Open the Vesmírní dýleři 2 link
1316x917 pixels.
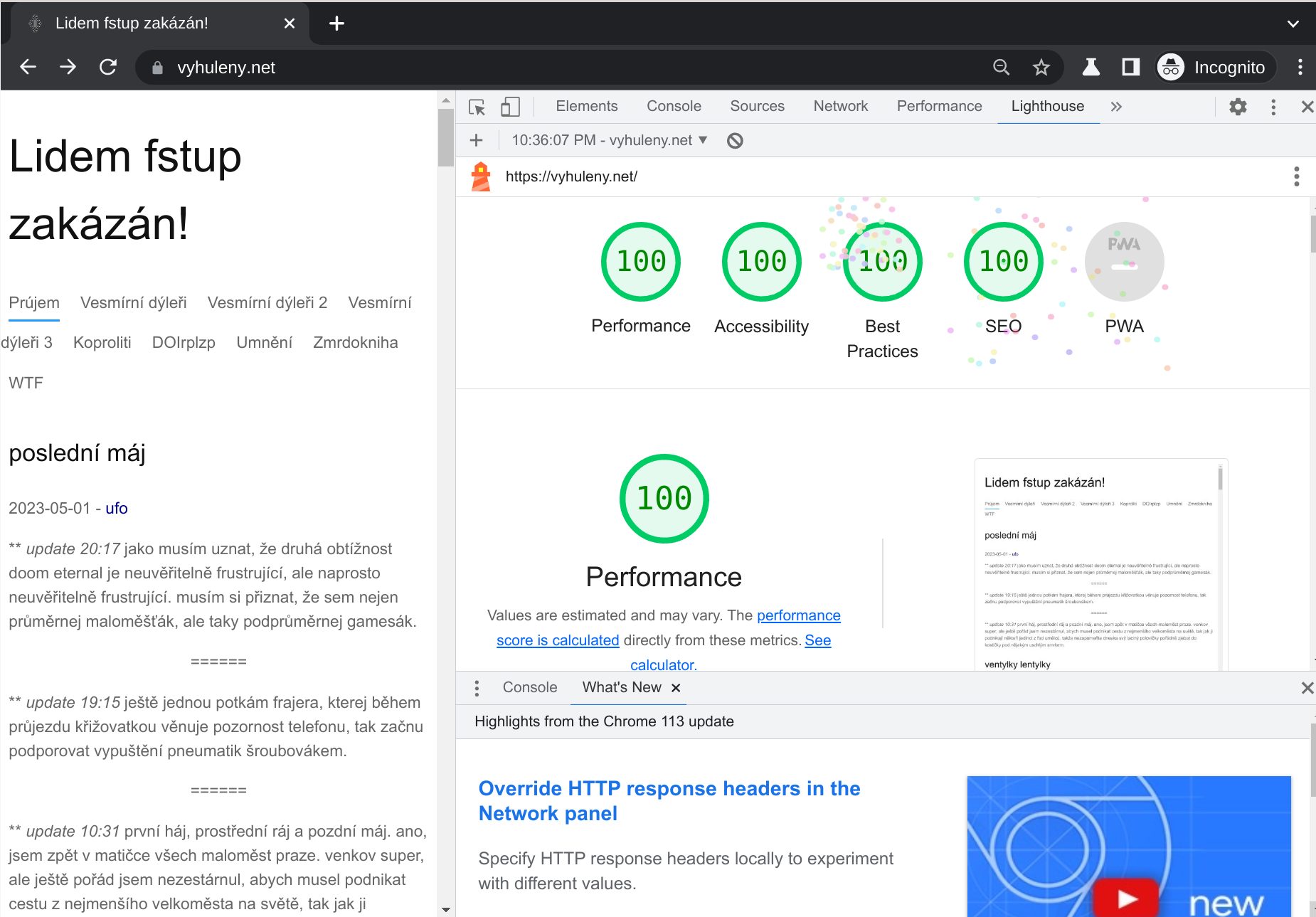coord(267,302)
